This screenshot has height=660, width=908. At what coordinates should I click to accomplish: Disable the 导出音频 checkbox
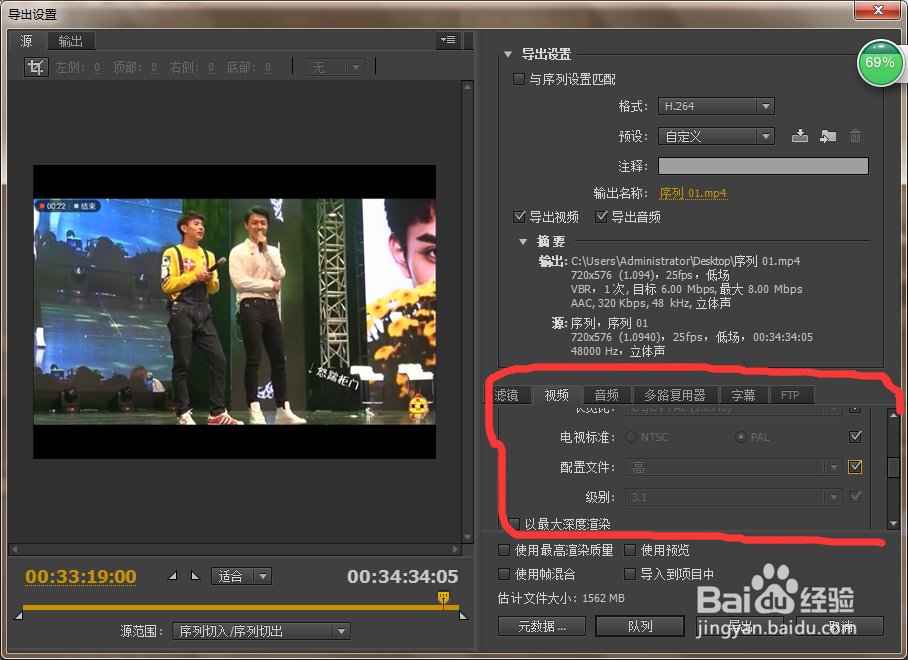pos(601,216)
